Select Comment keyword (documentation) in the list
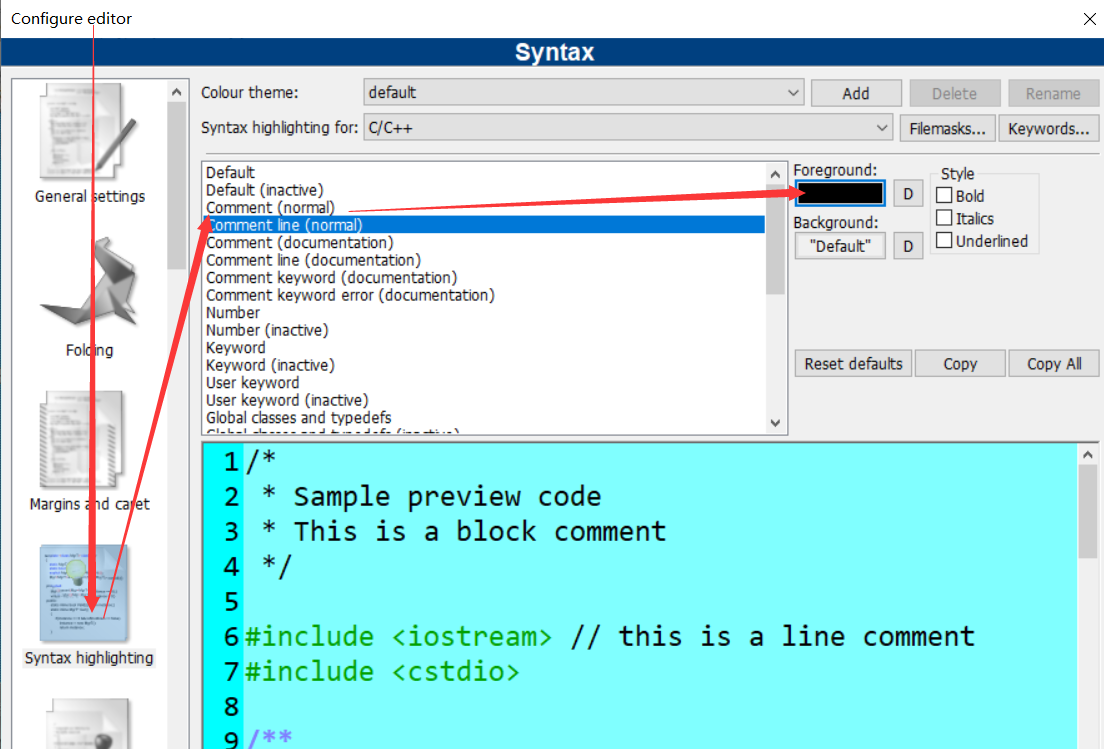This screenshot has width=1104, height=749. coord(484,277)
